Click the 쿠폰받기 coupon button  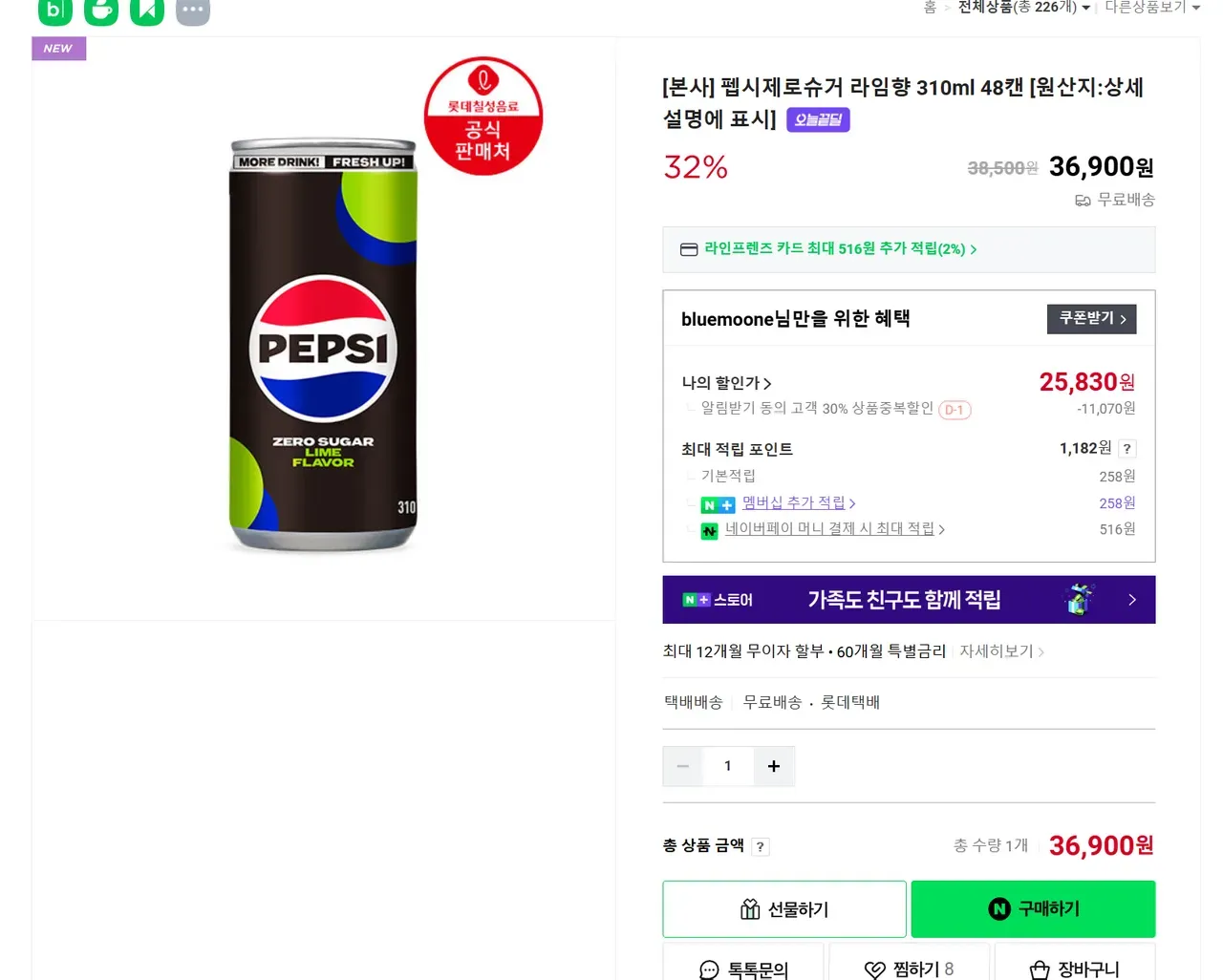(1091, 318)
